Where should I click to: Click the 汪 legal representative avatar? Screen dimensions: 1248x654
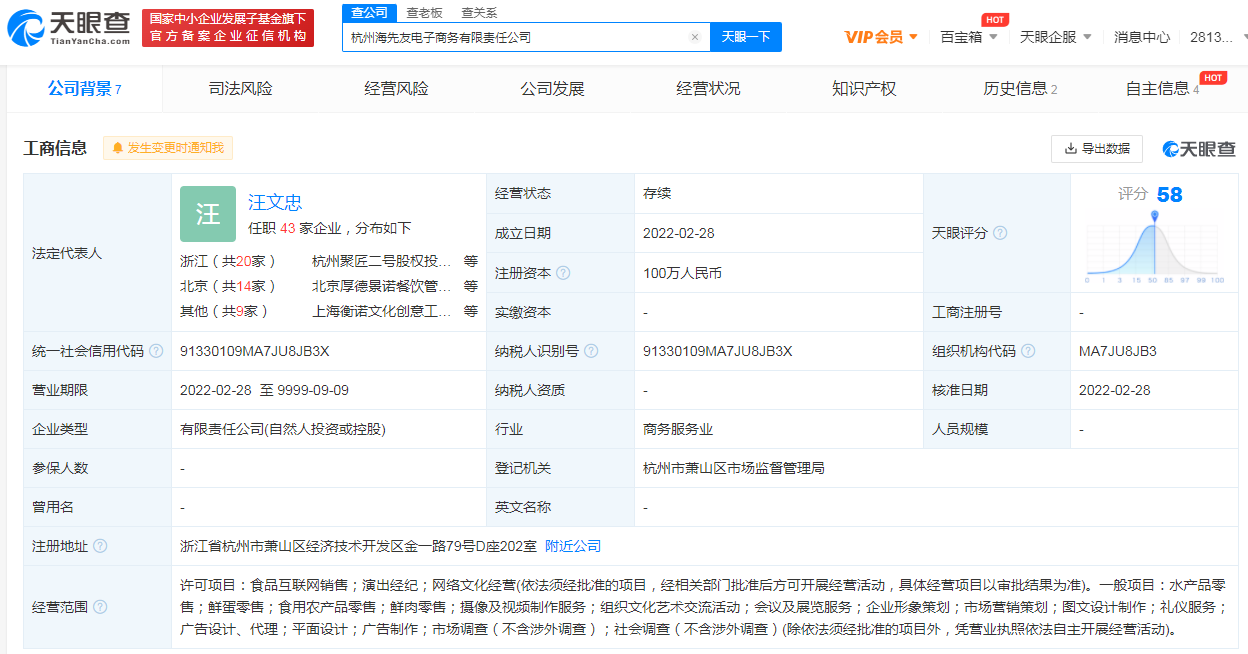[x=208, y=214]
